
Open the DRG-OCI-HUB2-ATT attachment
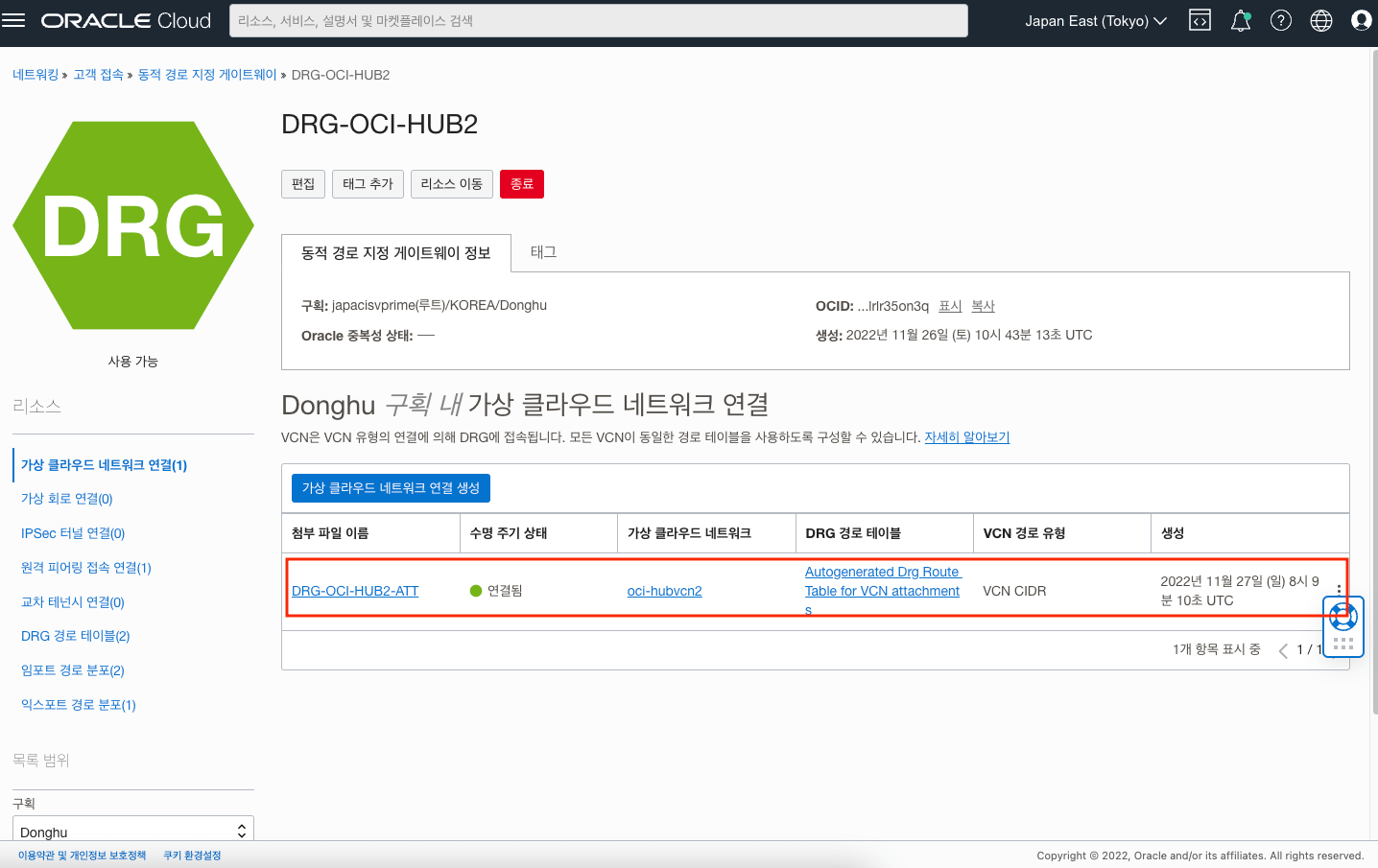[x=354, y=591]
